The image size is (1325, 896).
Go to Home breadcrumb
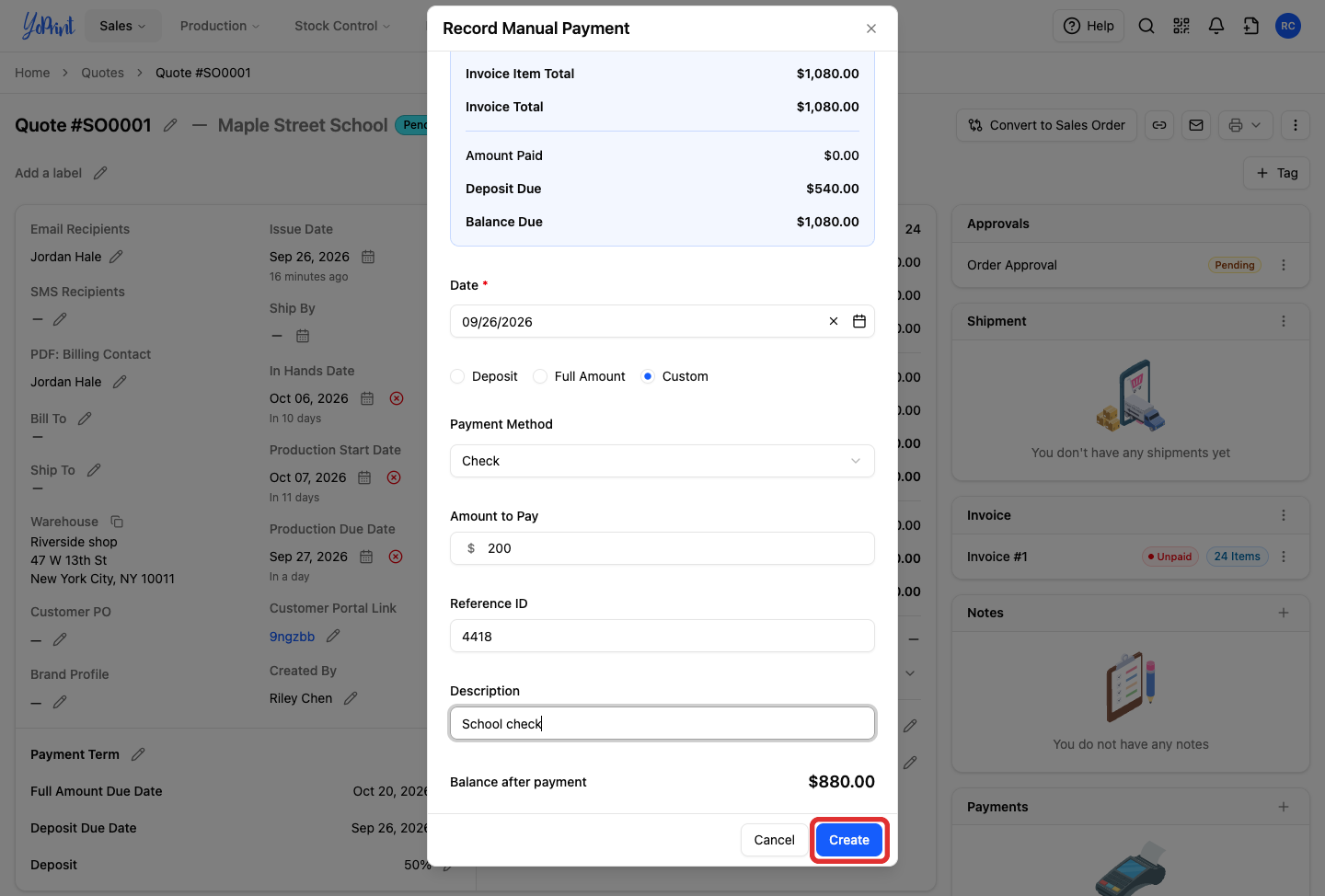[32, 73]
